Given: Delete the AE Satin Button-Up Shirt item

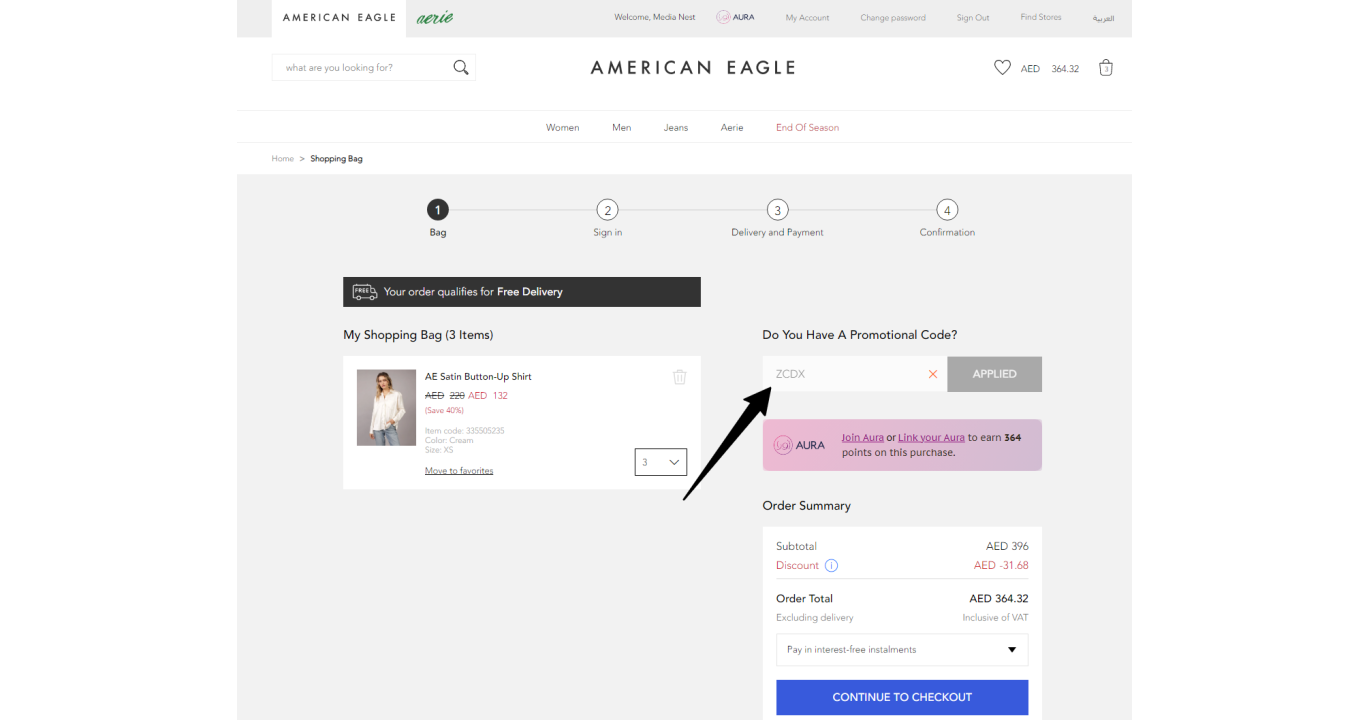Looking at the screenshot, I should point(680,377).
